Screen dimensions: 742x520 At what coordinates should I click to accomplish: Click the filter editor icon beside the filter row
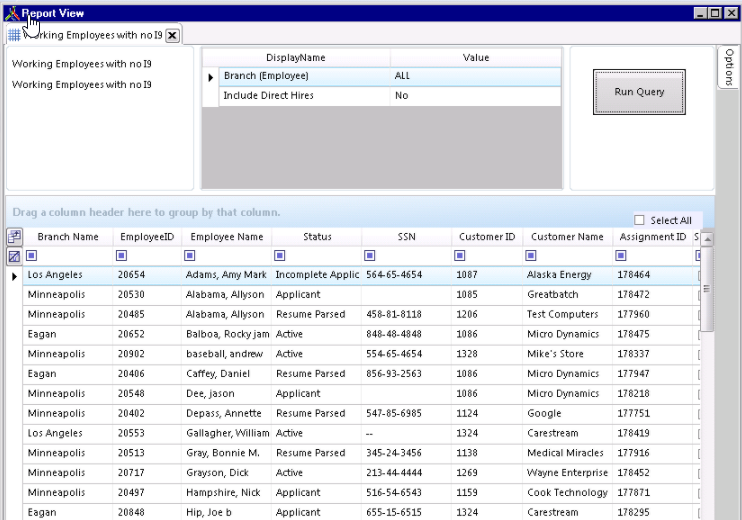[14, 256]
